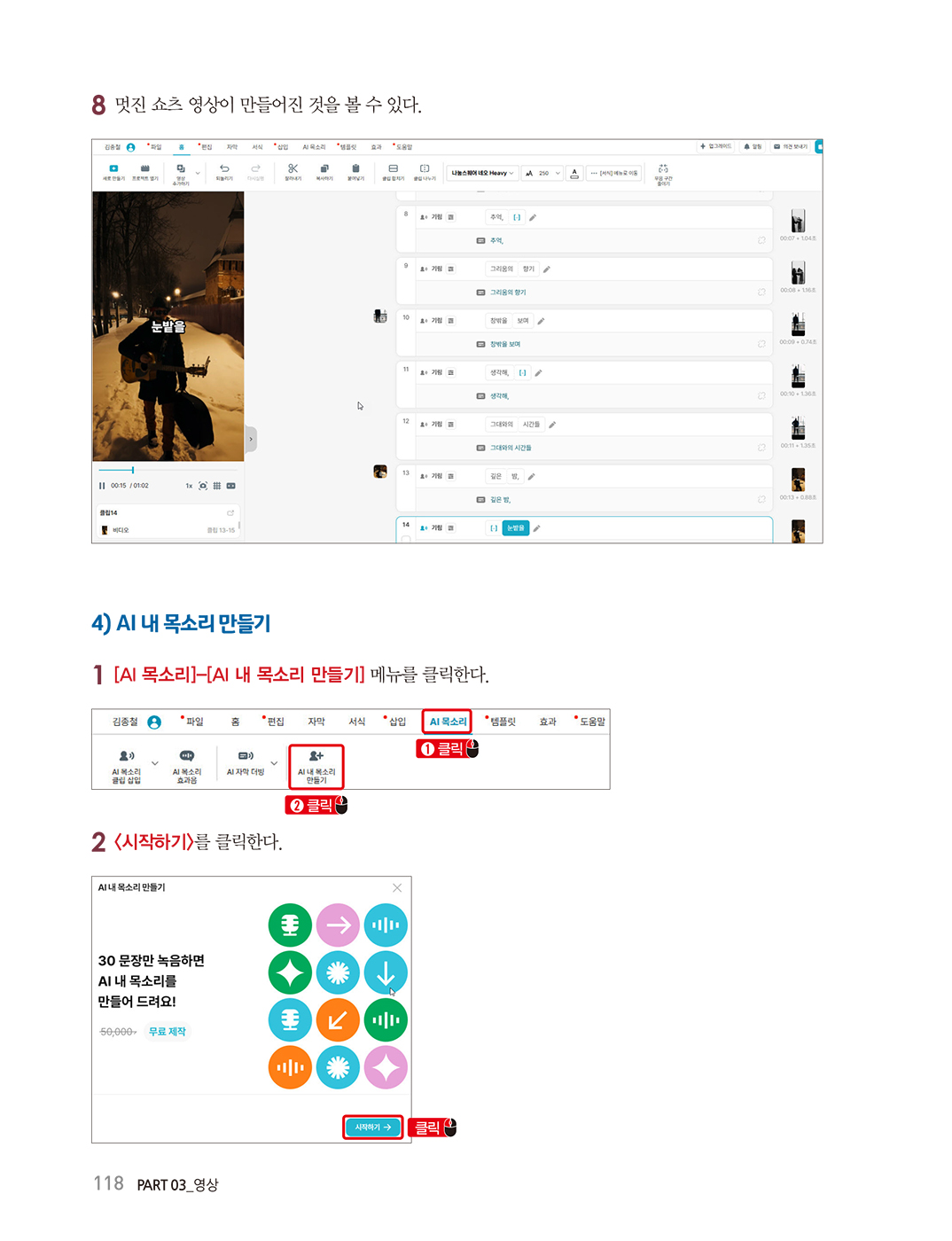This screenshot has height=1241, width=952.
Task: Tick the checkbox in clip 14 row
Action: coord(406,539)
